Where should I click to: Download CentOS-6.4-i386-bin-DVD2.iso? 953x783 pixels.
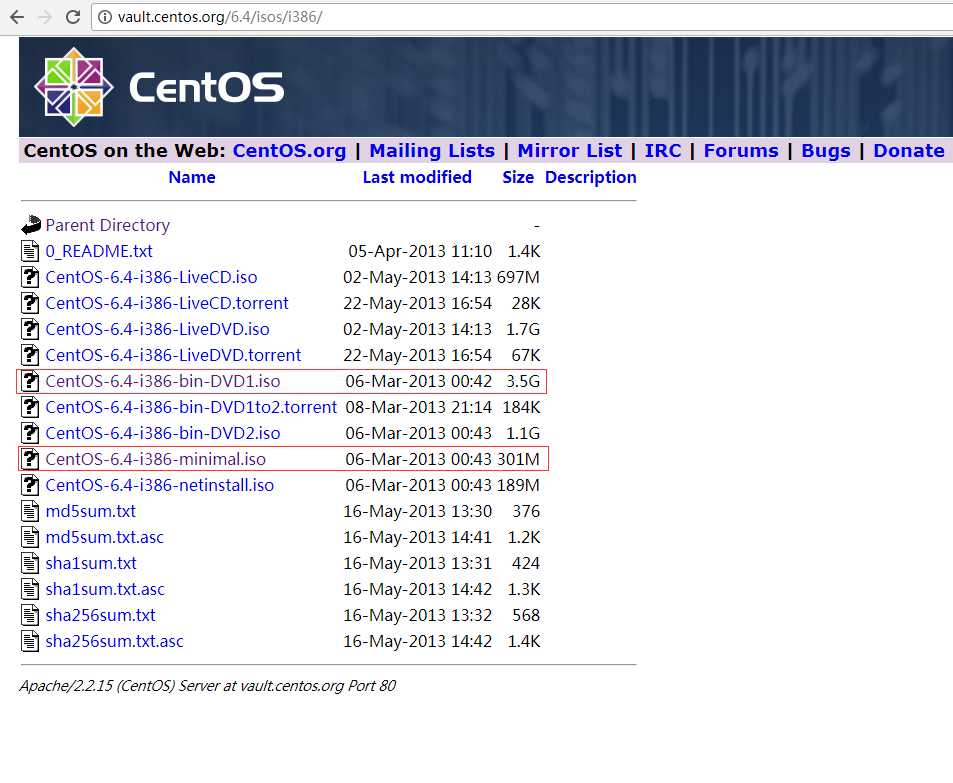tap(163, 433)
